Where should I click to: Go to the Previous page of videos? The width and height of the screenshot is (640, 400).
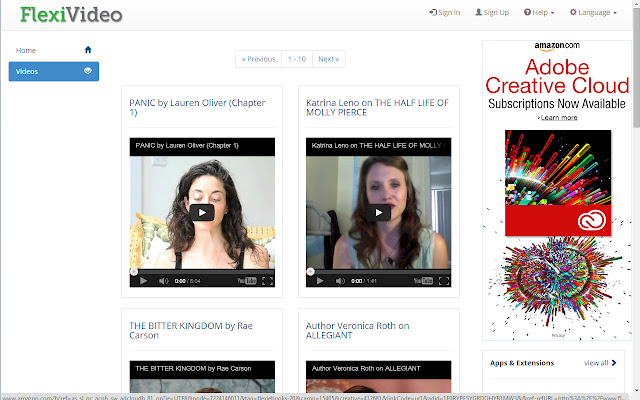(x=258, y=59)
